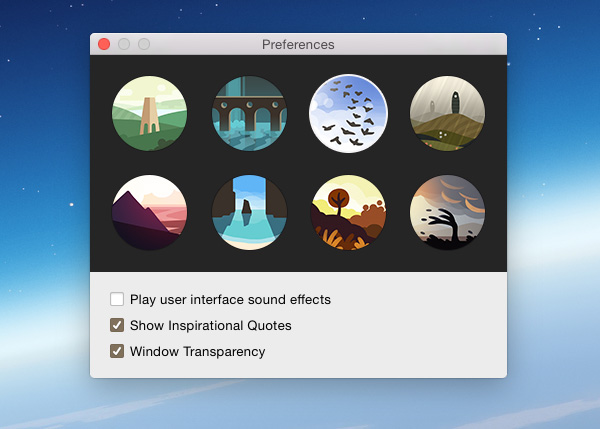Click the greyed-out zoom button of Preferences
The height and width of the screenshot is (429, 600).
(x=144, y=44)
